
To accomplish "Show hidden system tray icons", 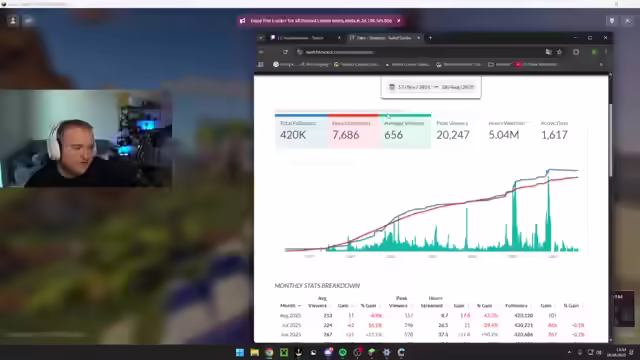I will (569, 352).
